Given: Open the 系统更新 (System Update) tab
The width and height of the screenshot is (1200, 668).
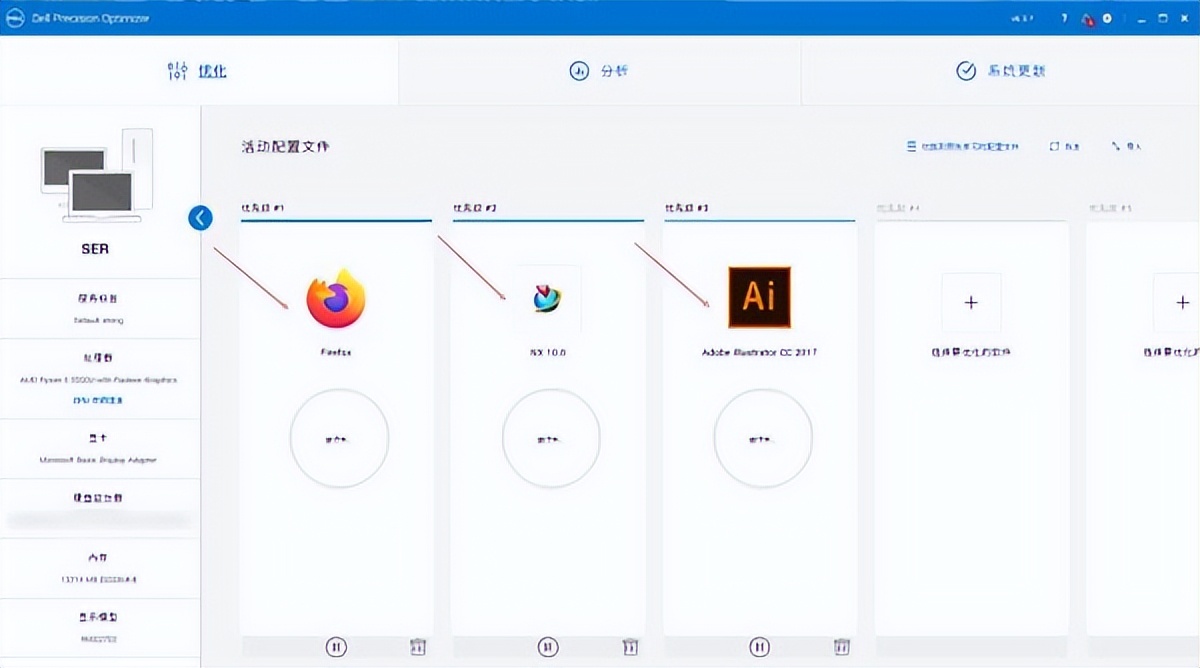Looking at the screenshot, I should (x=1000, y=71).
